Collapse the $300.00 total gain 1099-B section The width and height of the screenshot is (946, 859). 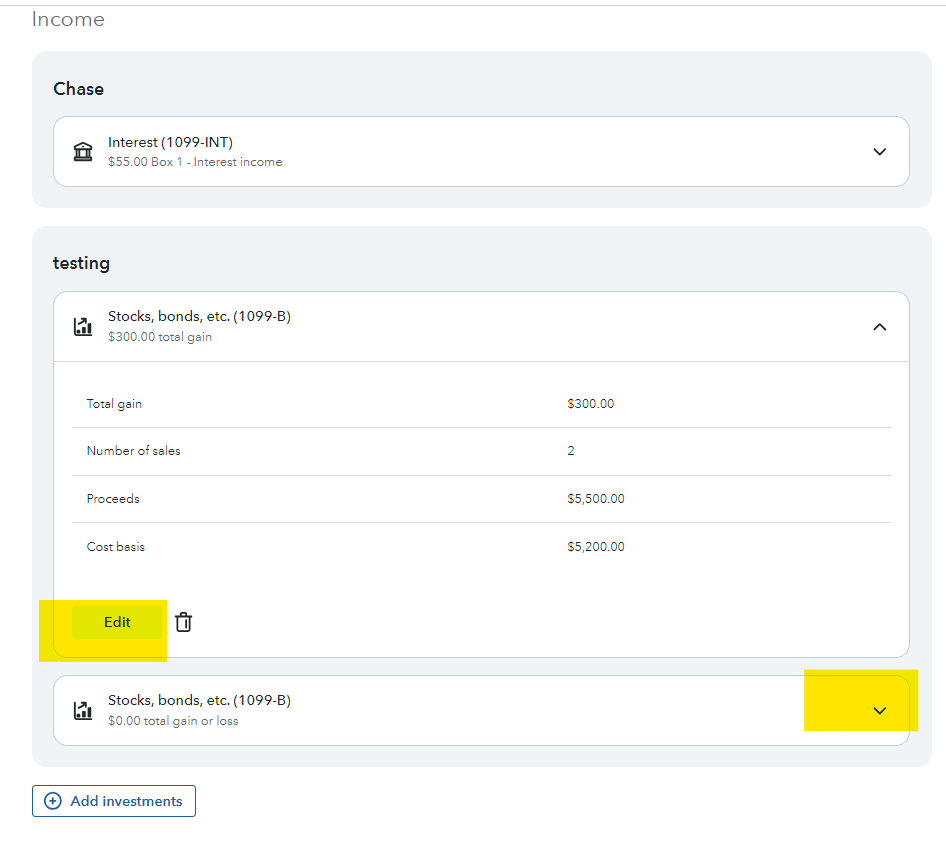coord(879,327)
